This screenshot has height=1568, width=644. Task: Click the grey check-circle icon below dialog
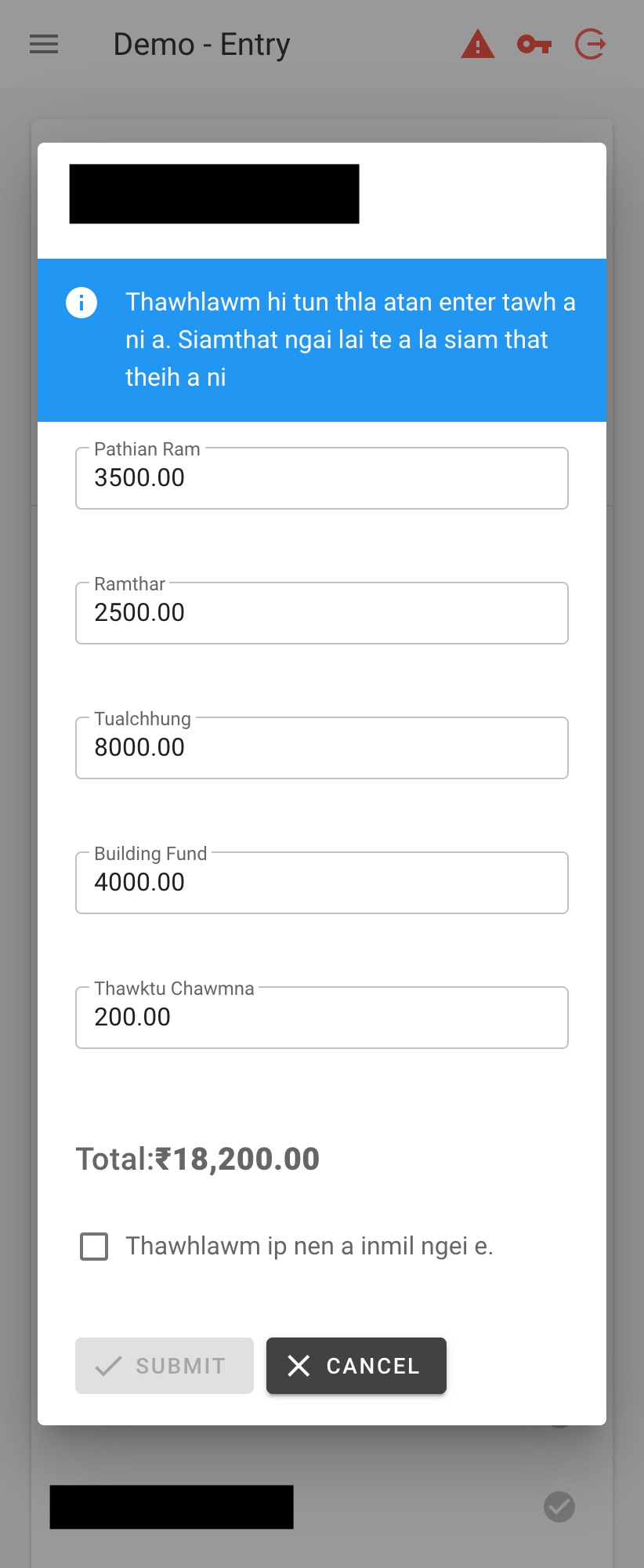point(559,1506)
